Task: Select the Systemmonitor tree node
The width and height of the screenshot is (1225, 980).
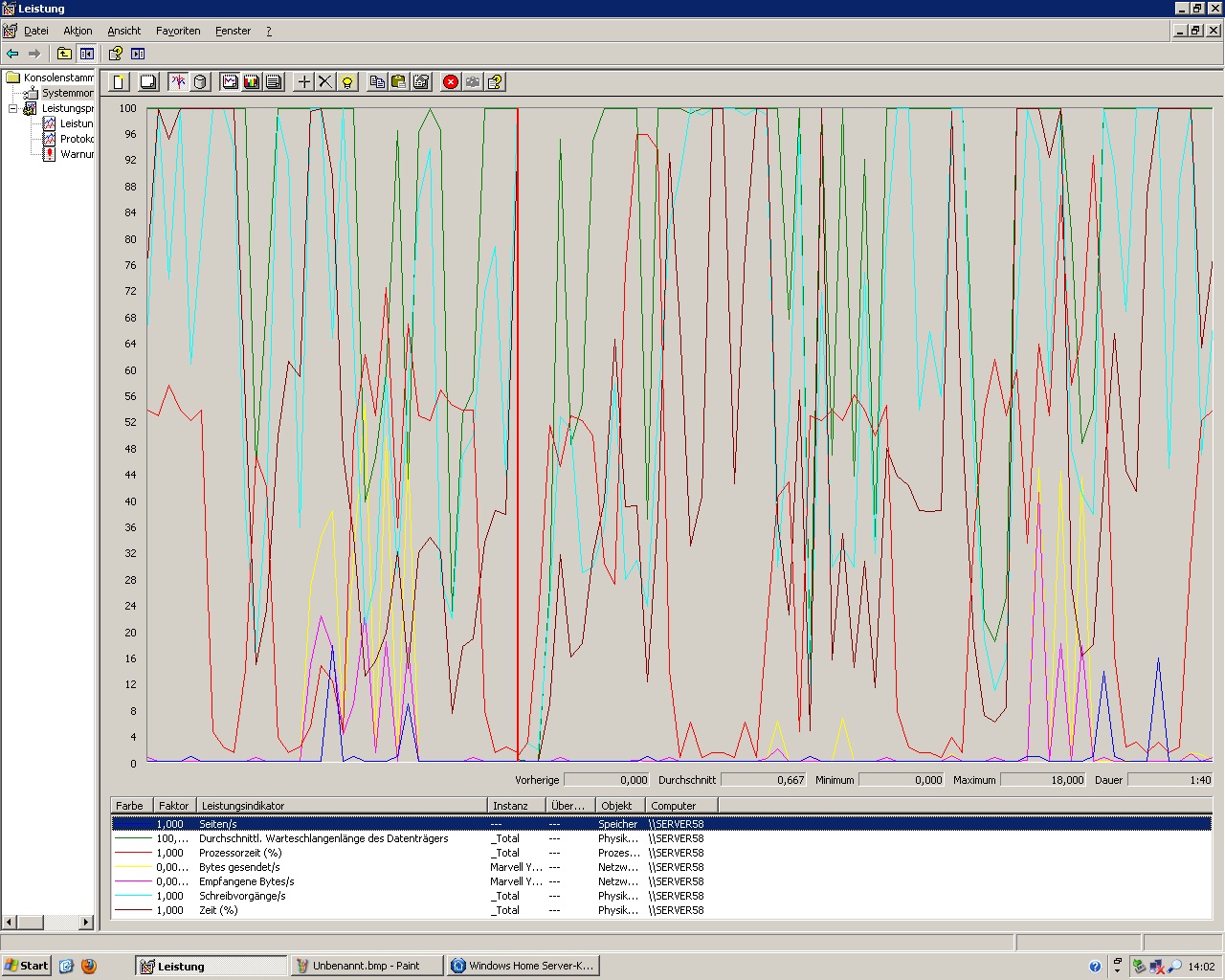Action: point(67,93)
